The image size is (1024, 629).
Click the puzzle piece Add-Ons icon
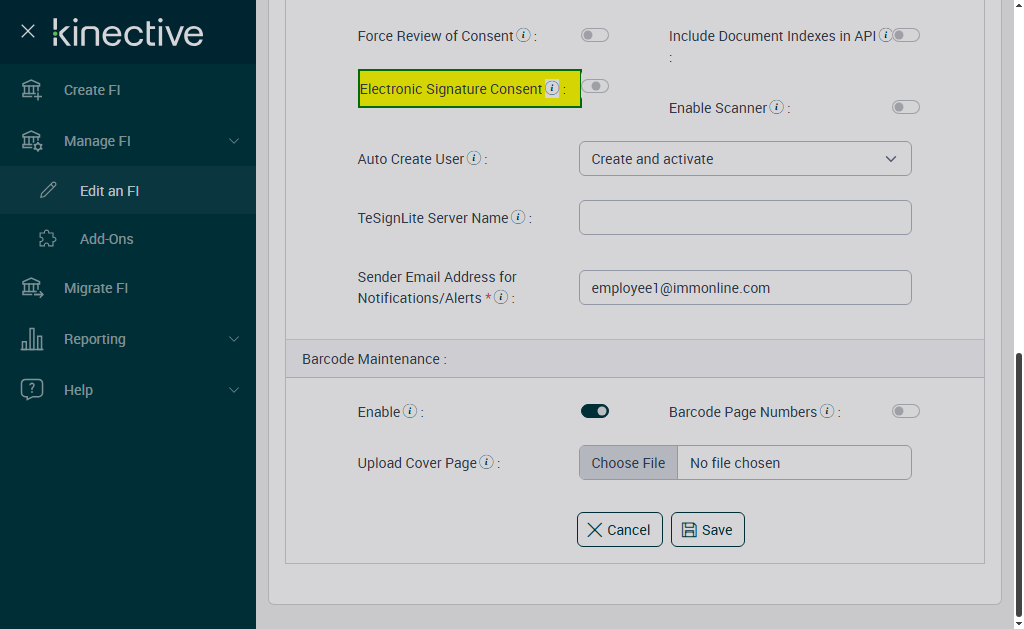pos(48,239)
